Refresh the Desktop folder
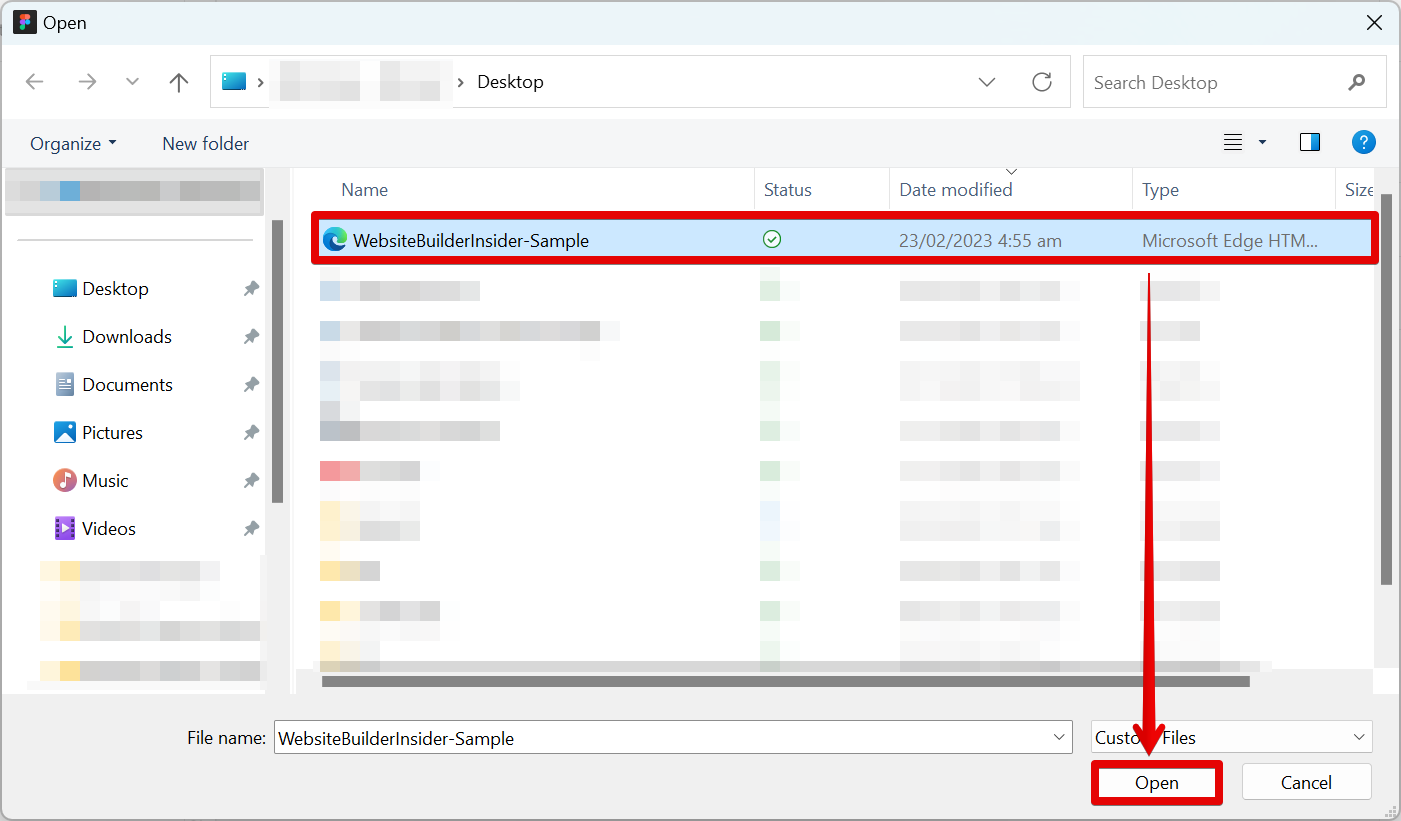Viewport: 1401px width, 821px height. 1042,82
